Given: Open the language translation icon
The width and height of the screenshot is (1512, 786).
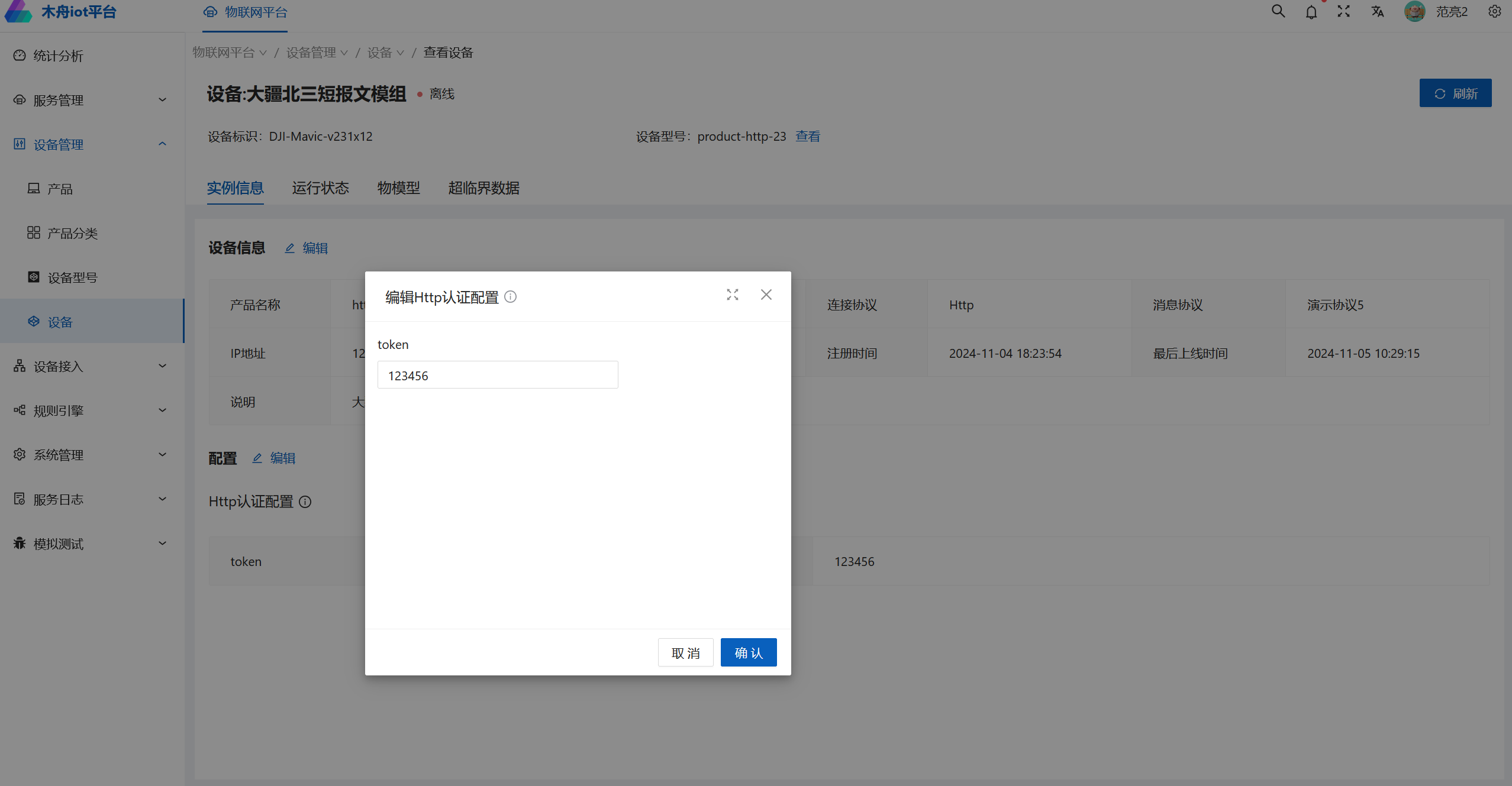Looking at the screenshot, I should click(x=1378, y=11).
